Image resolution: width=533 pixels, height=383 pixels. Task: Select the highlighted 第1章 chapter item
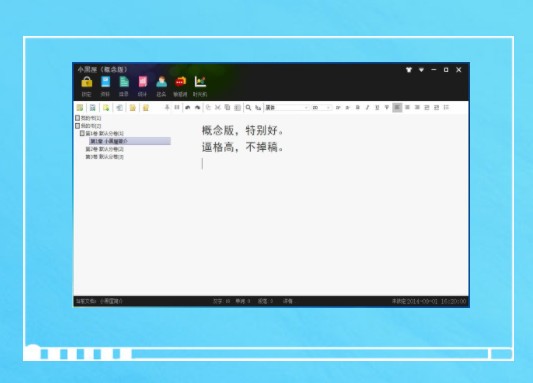[x=130, y=141]
